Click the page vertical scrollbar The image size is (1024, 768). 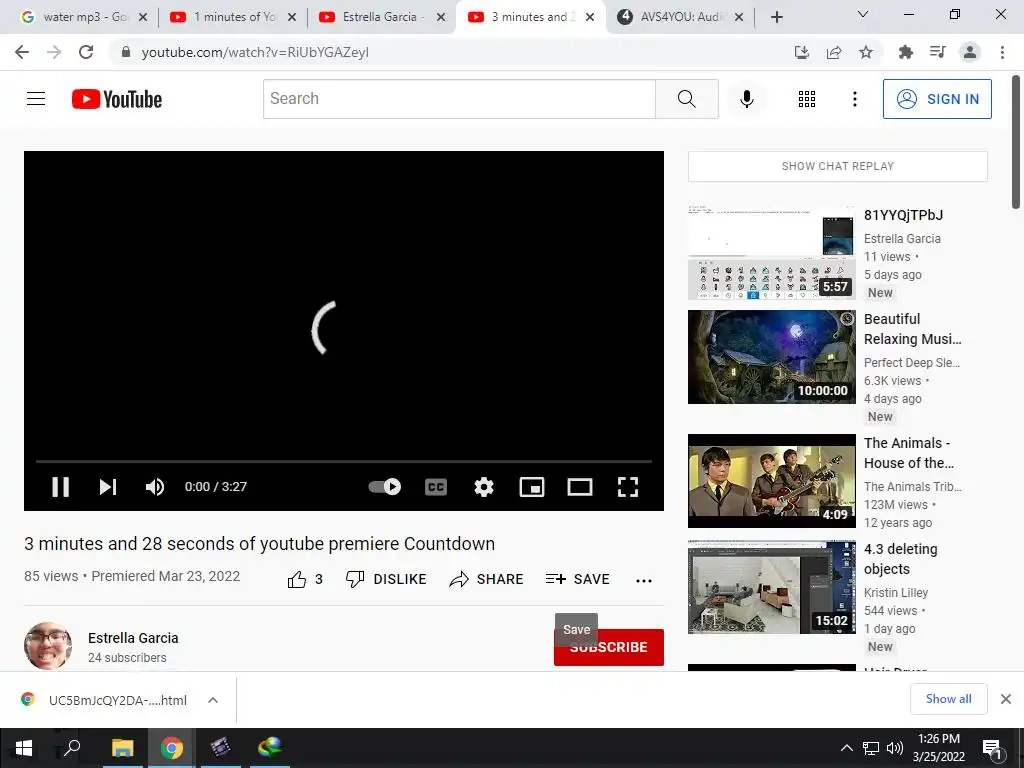click(x=1016, y=142)
